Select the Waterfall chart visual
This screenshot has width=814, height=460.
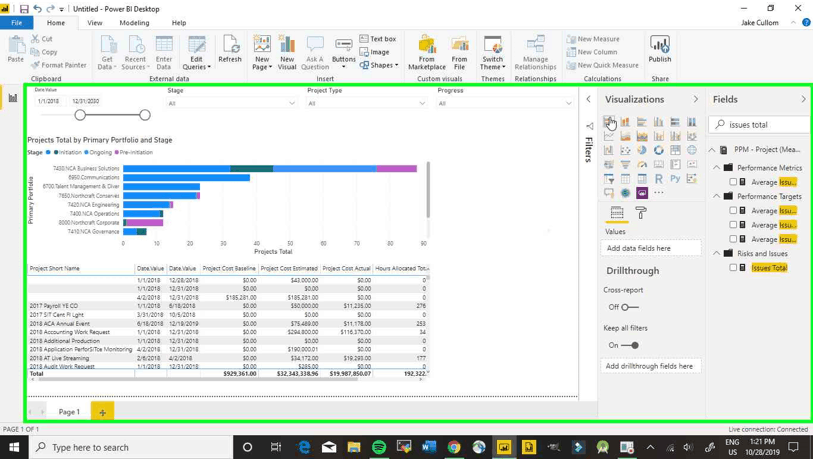[609, 150]
